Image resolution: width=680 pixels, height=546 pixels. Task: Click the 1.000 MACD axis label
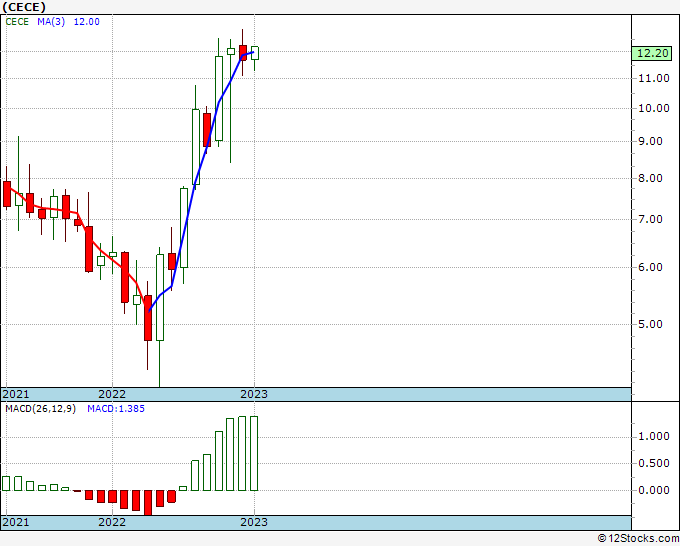[654, 436]
